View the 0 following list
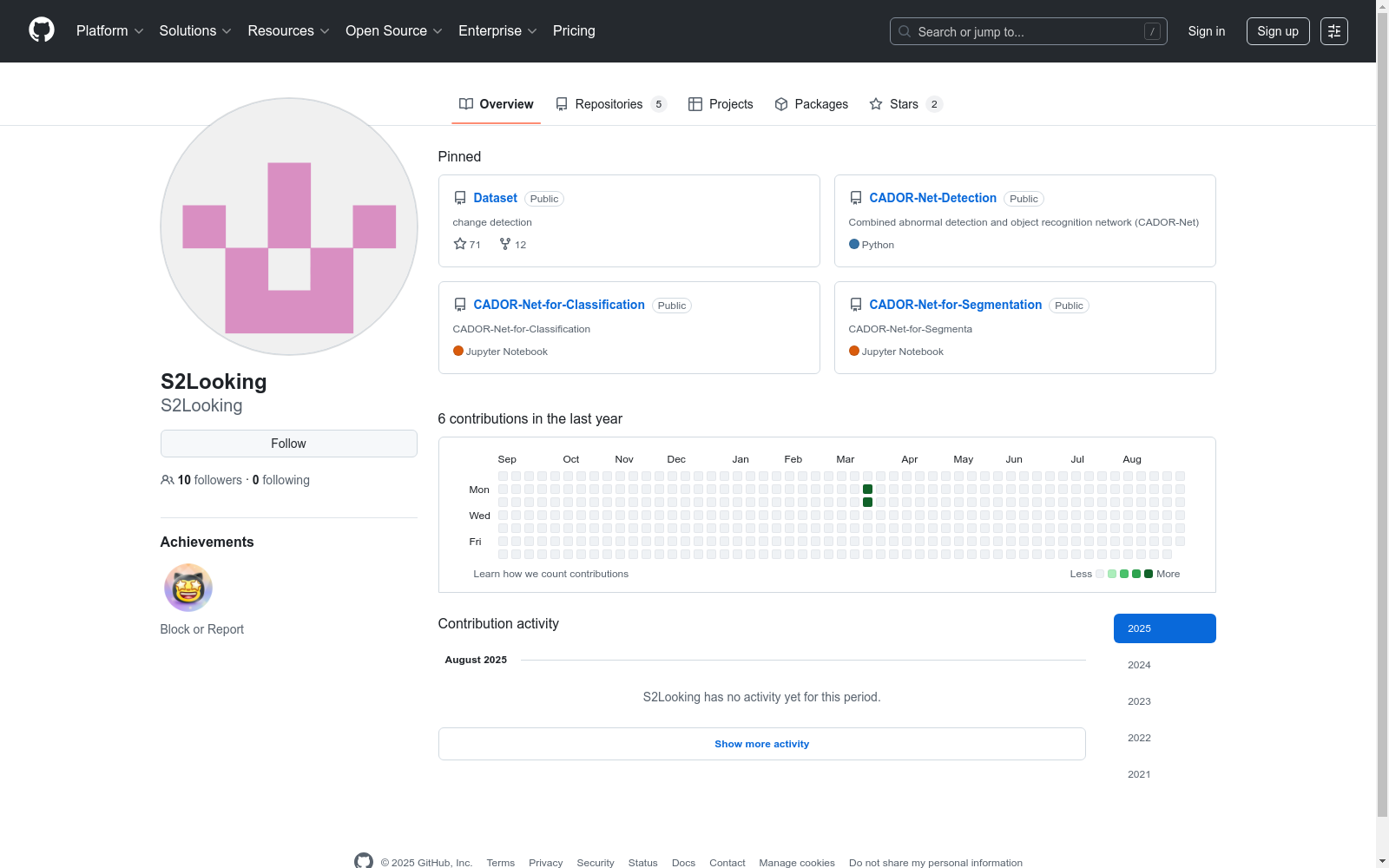This screenshot has width=1389, height=868. coord(281,480)
